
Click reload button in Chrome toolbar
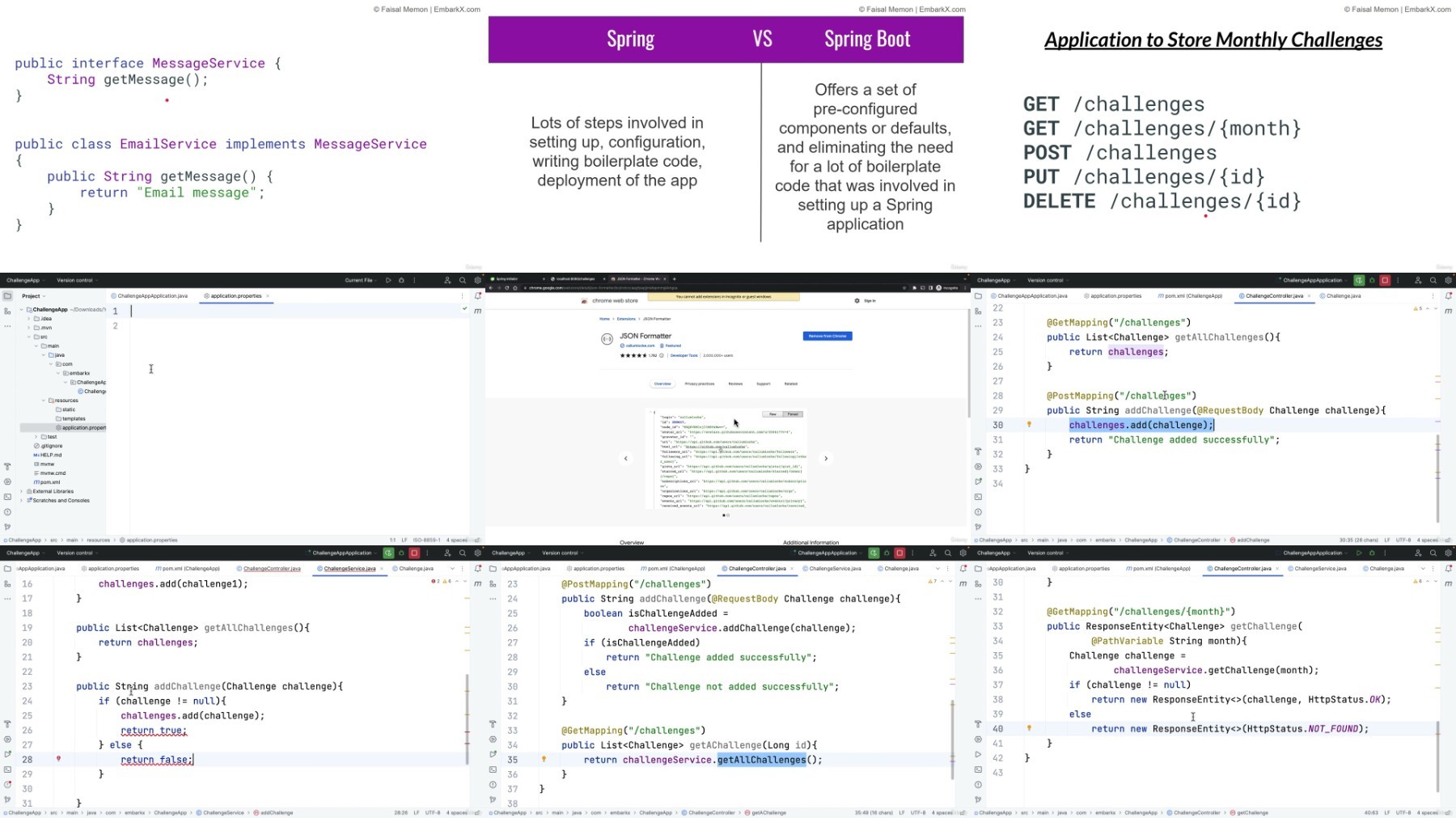click(x=507, y=288)
